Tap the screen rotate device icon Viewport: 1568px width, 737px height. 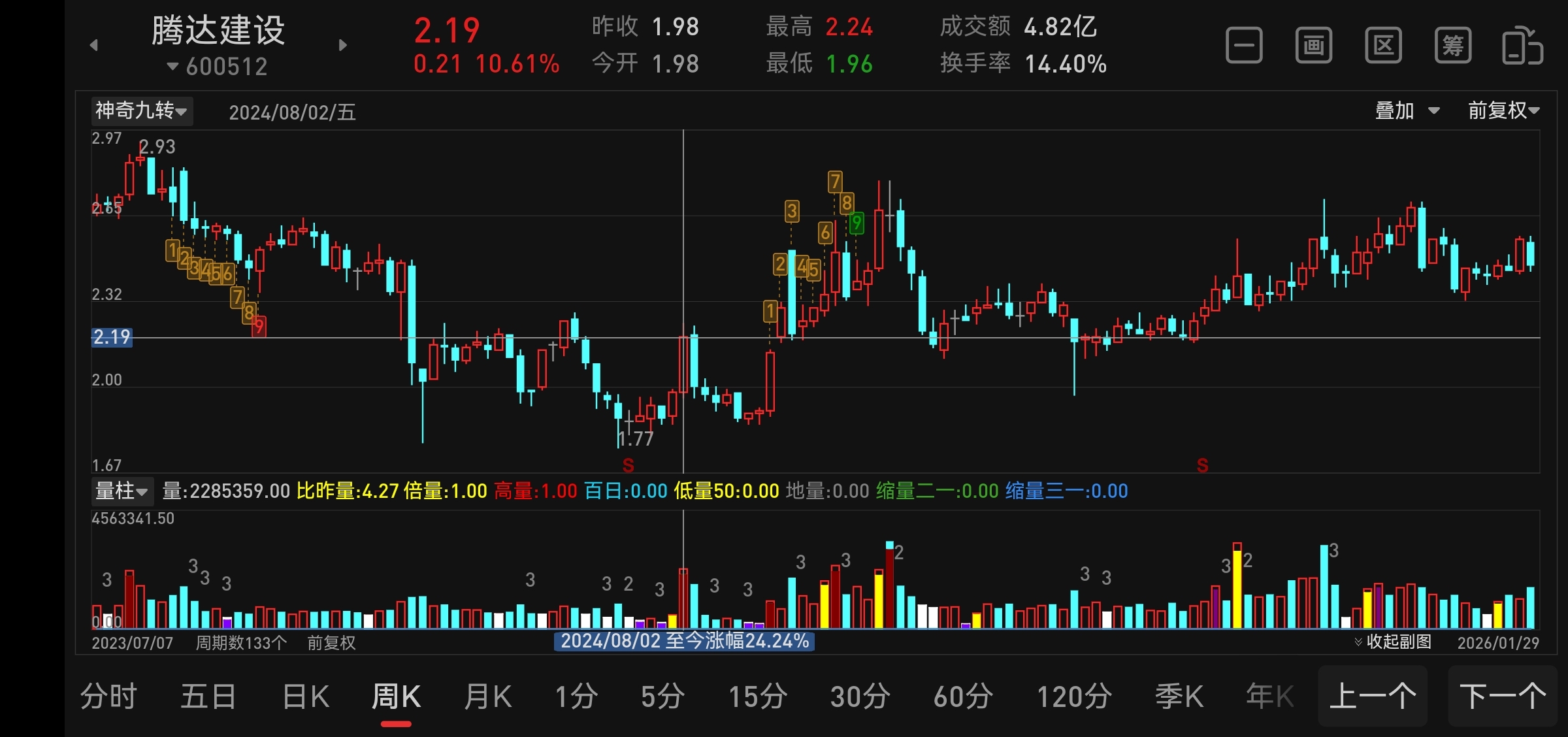[1522, 46]
